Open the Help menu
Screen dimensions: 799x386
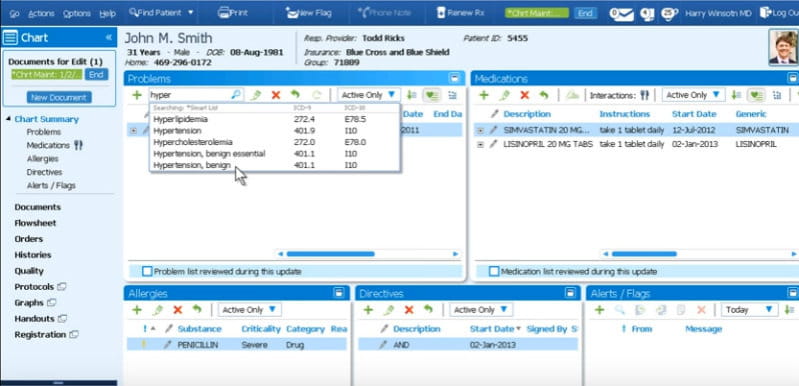click(108, 14)
